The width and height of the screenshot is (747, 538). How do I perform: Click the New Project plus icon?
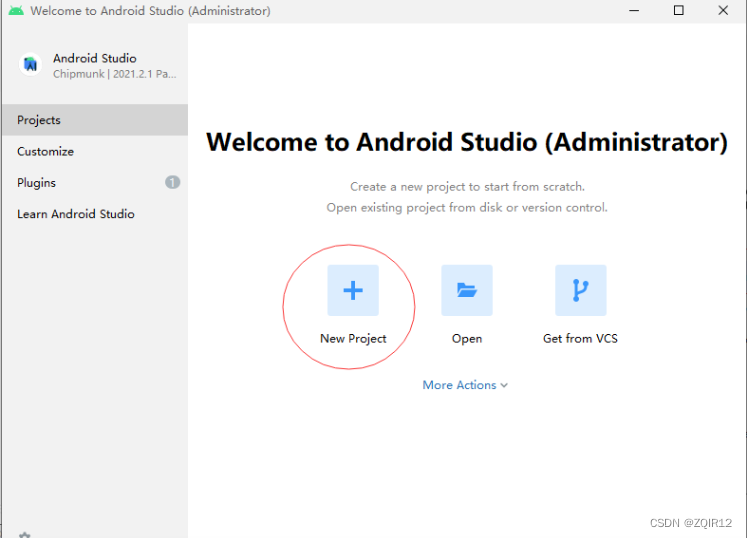pyautogui.click(x=353, y=290)
